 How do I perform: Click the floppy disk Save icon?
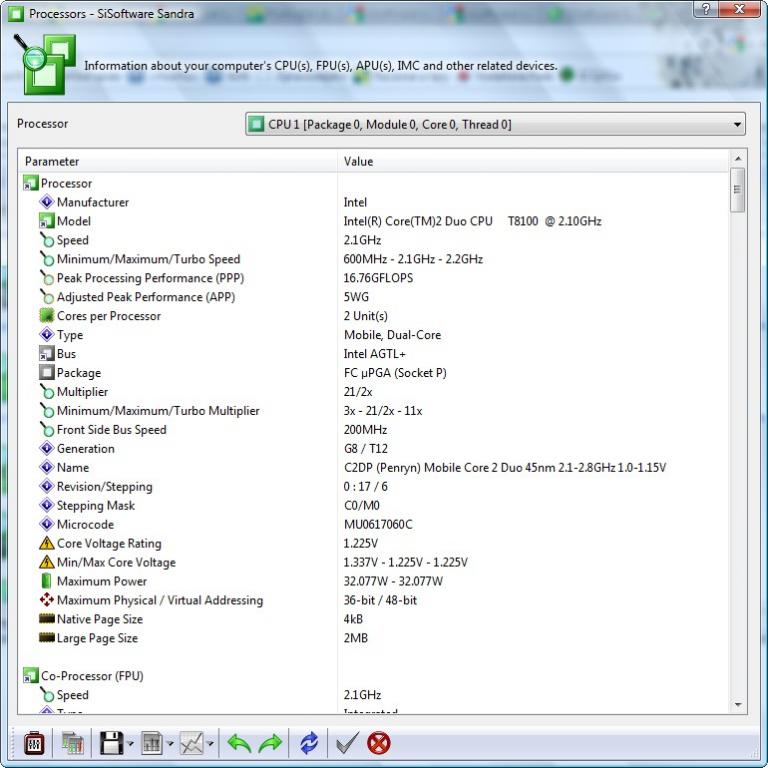111,744
